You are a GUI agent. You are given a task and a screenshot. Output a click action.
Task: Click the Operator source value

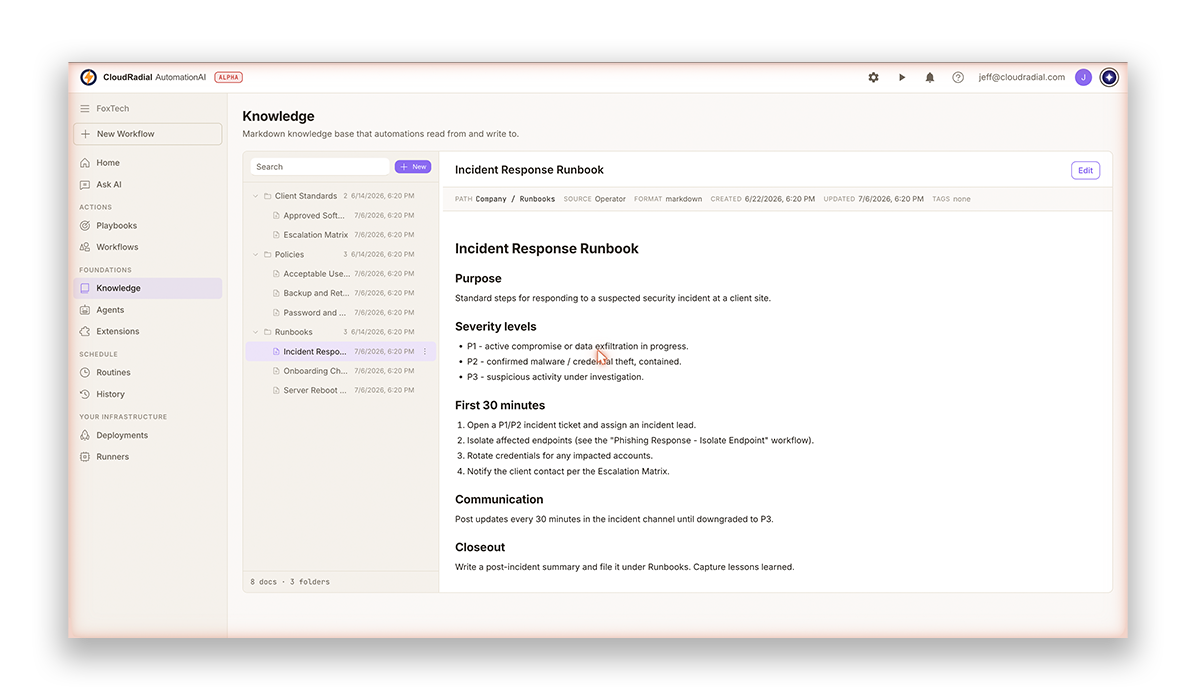coord(610,199)
